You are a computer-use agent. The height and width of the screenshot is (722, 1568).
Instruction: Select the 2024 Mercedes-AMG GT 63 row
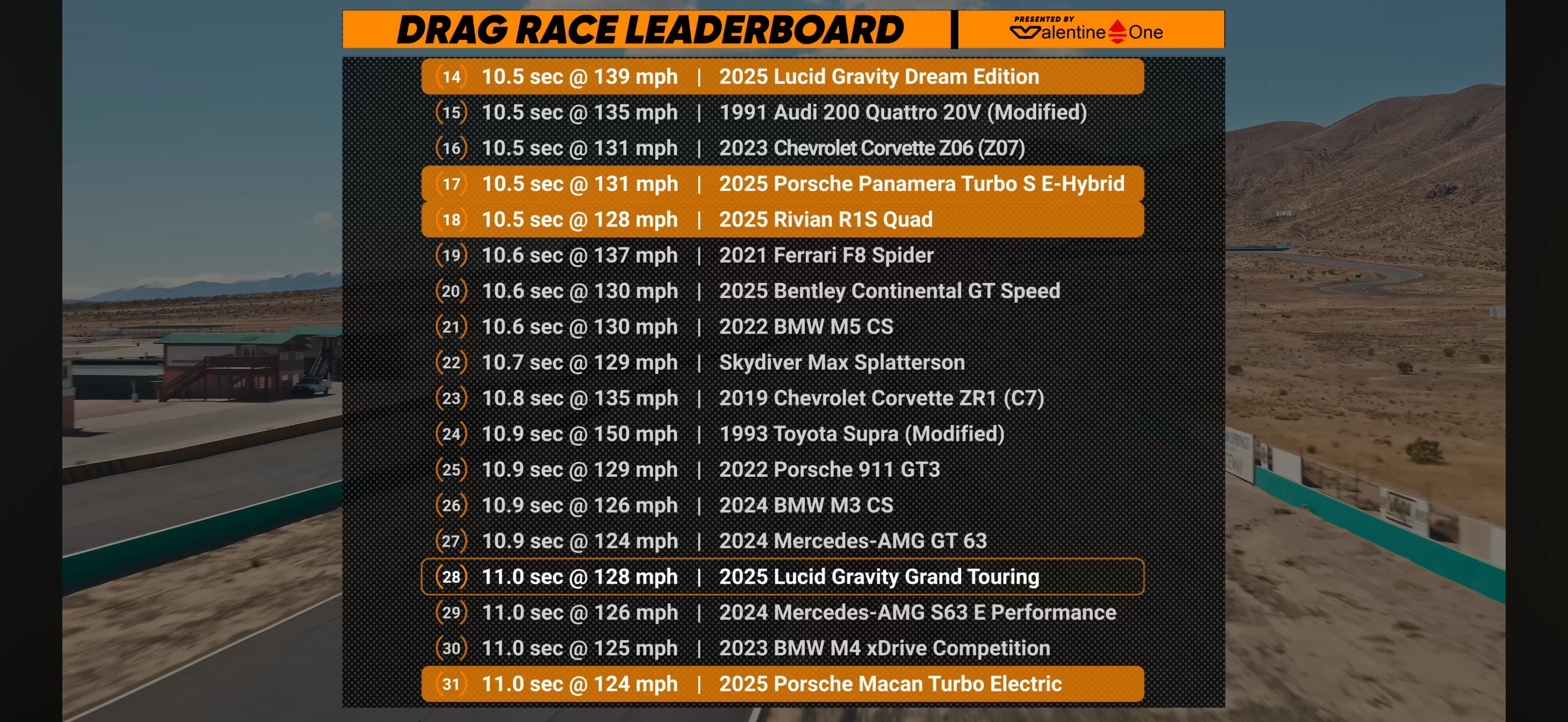783,540
